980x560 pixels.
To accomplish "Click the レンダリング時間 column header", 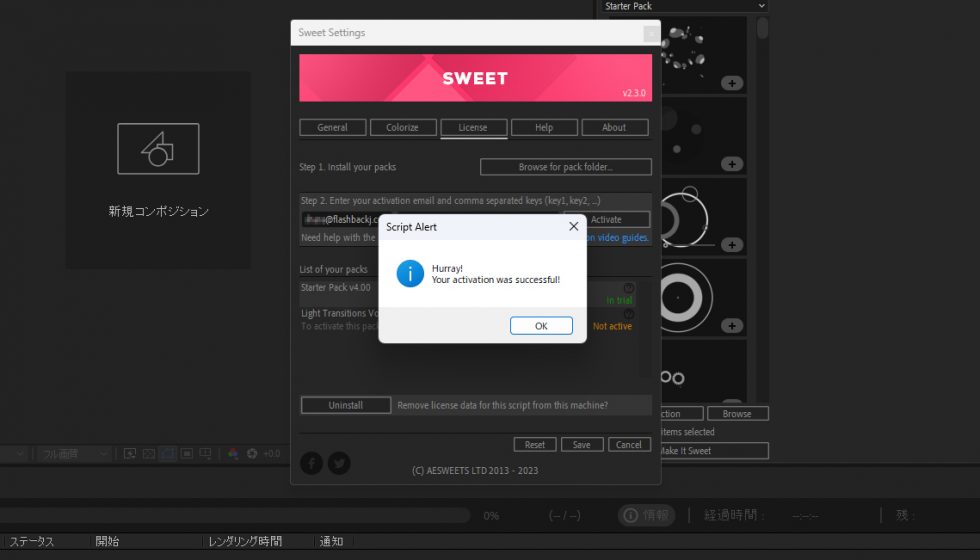I will click(245, 541).
